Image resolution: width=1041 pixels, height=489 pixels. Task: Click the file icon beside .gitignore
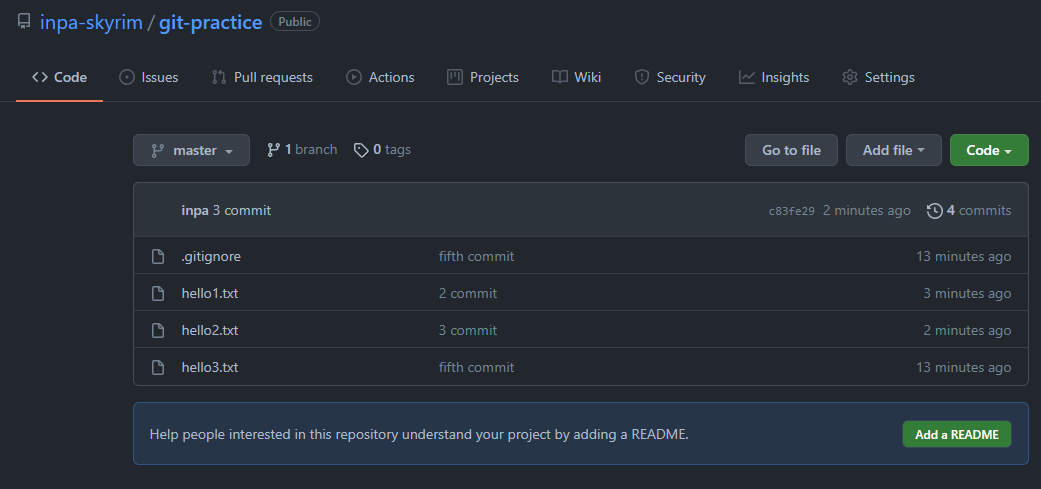click(157, 256)
